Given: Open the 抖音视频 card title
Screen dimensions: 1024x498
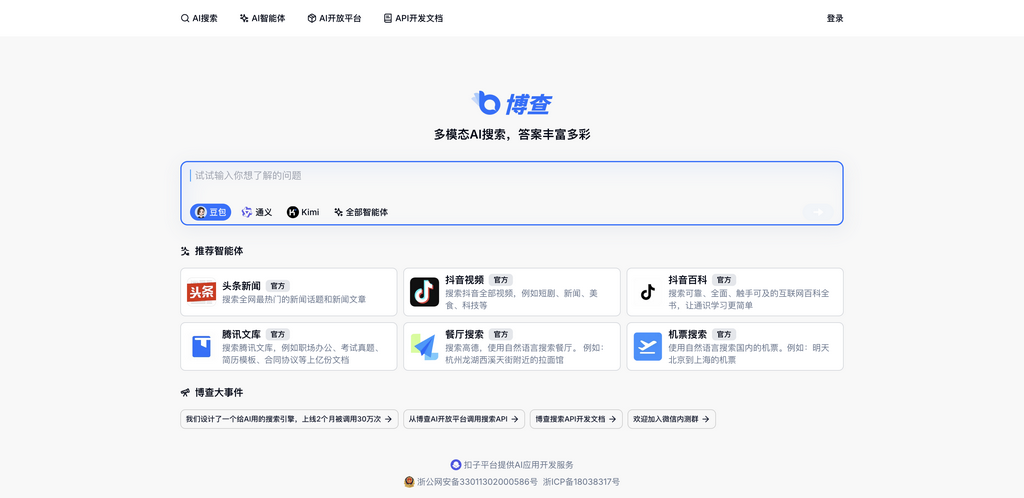Looking at the screenshot, I should pos(464,279).
